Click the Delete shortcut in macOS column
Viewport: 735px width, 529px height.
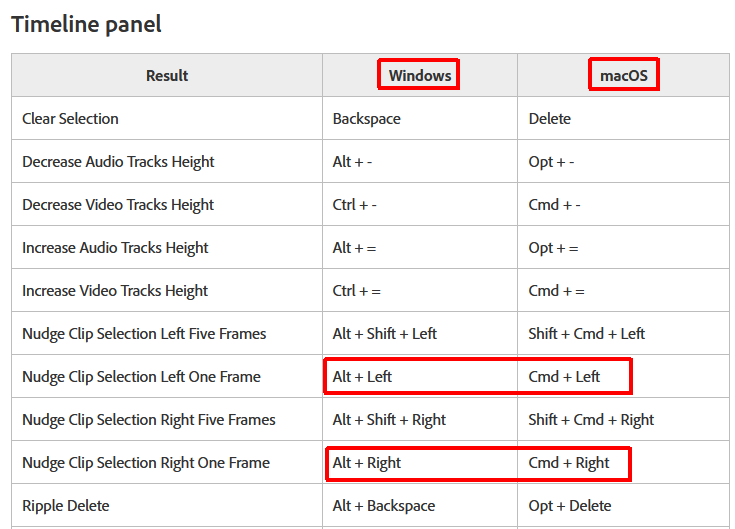(550, 119)
